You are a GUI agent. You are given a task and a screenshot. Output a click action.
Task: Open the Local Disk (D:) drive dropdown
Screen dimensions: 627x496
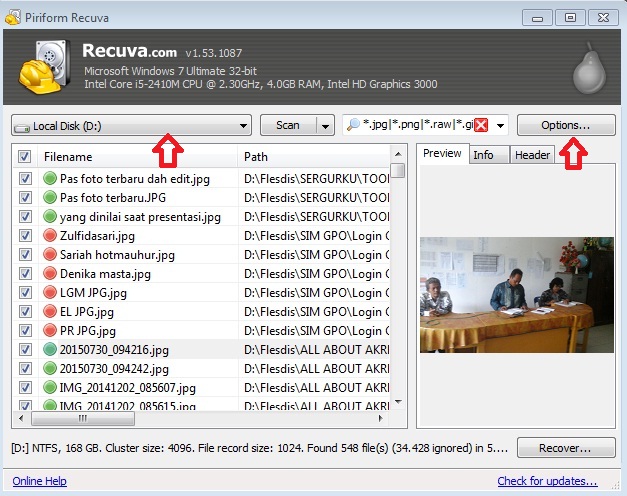(x=131, y=126)
